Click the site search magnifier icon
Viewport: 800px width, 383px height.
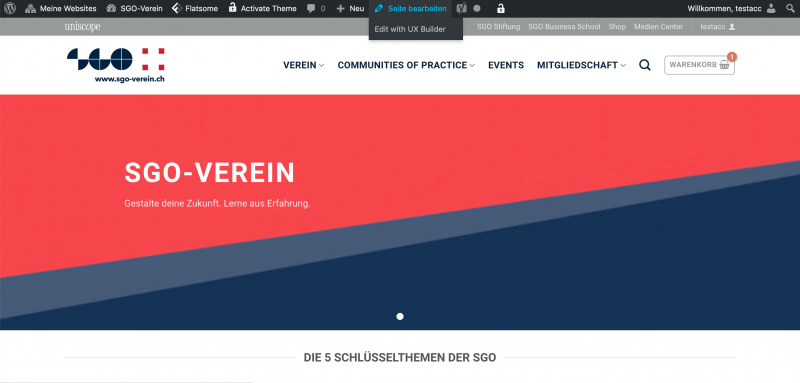pyautogui.click(x=645, y=65)
